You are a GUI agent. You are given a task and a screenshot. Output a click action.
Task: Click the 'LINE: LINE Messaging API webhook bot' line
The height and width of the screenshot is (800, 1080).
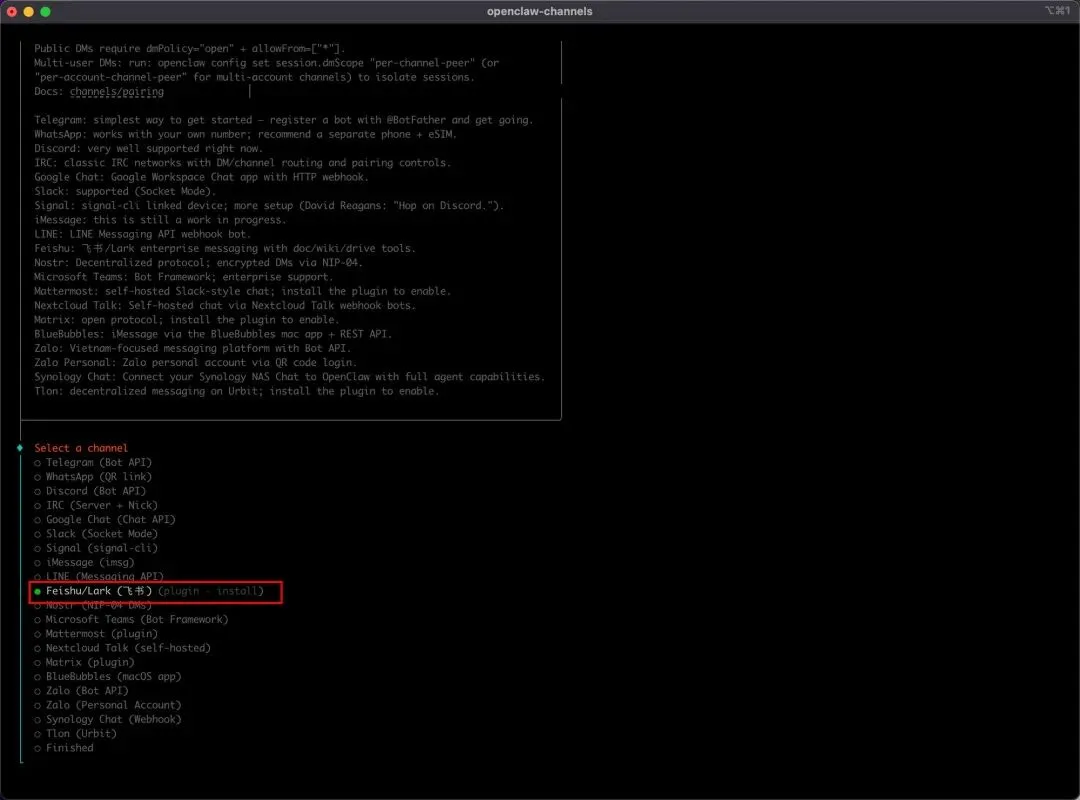point(143,234)
